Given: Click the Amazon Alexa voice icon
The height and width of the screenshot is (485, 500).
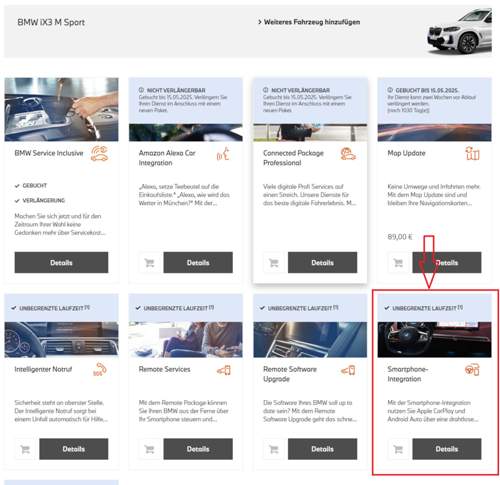Looking at the screenshot, I should point(224,154).
